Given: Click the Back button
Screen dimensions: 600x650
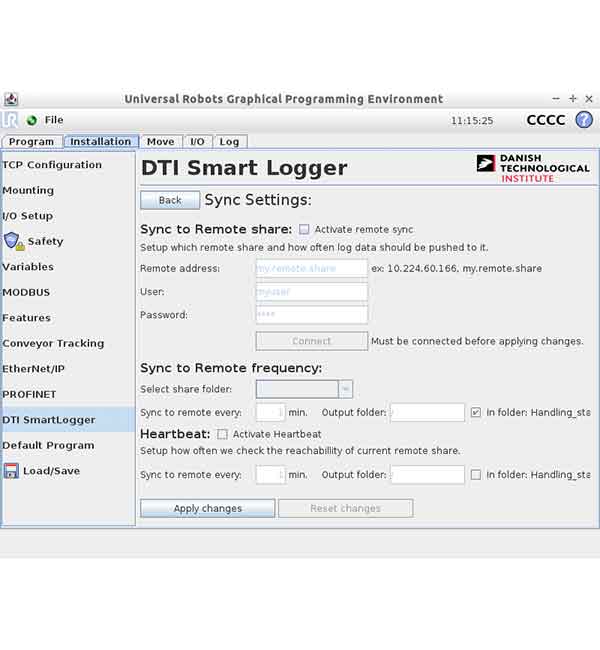Looking at the screenshot, I should tap(170, 200).
